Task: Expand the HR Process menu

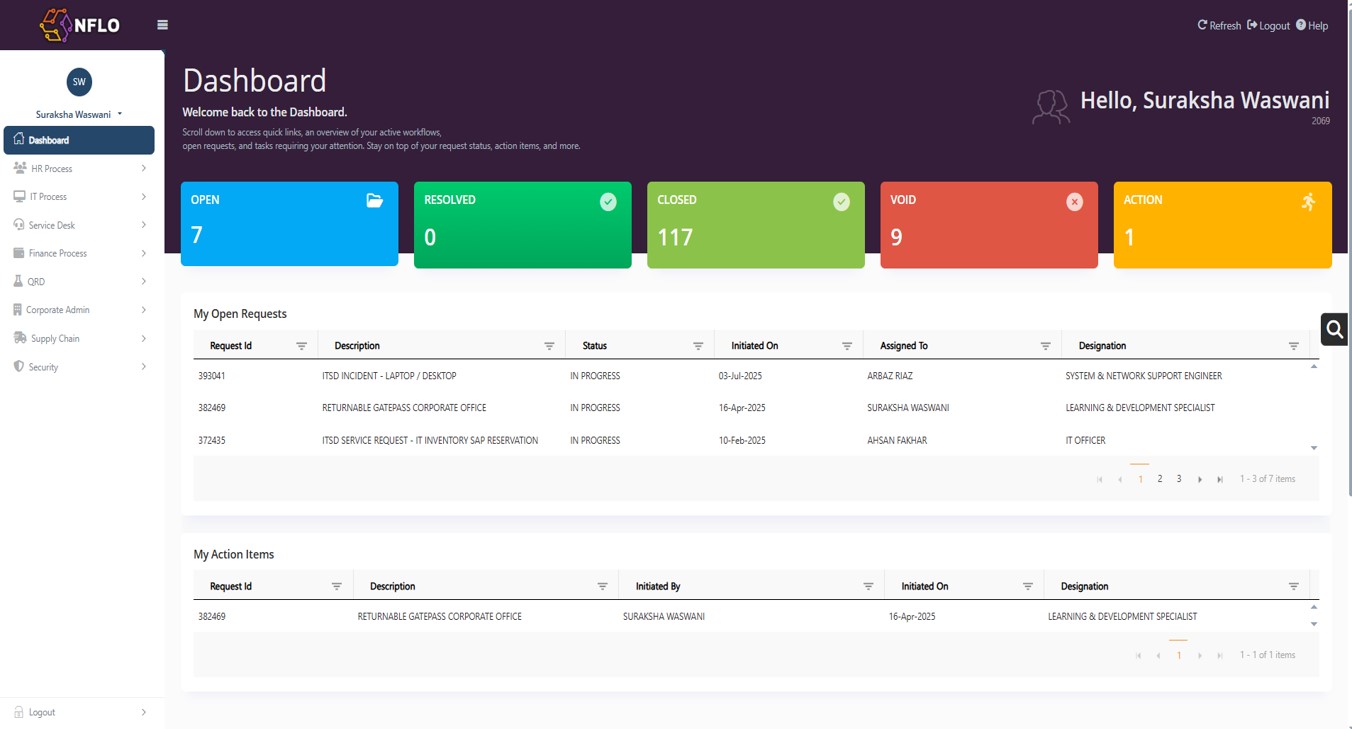Action: pyautogui.click(x=80, y=169)
